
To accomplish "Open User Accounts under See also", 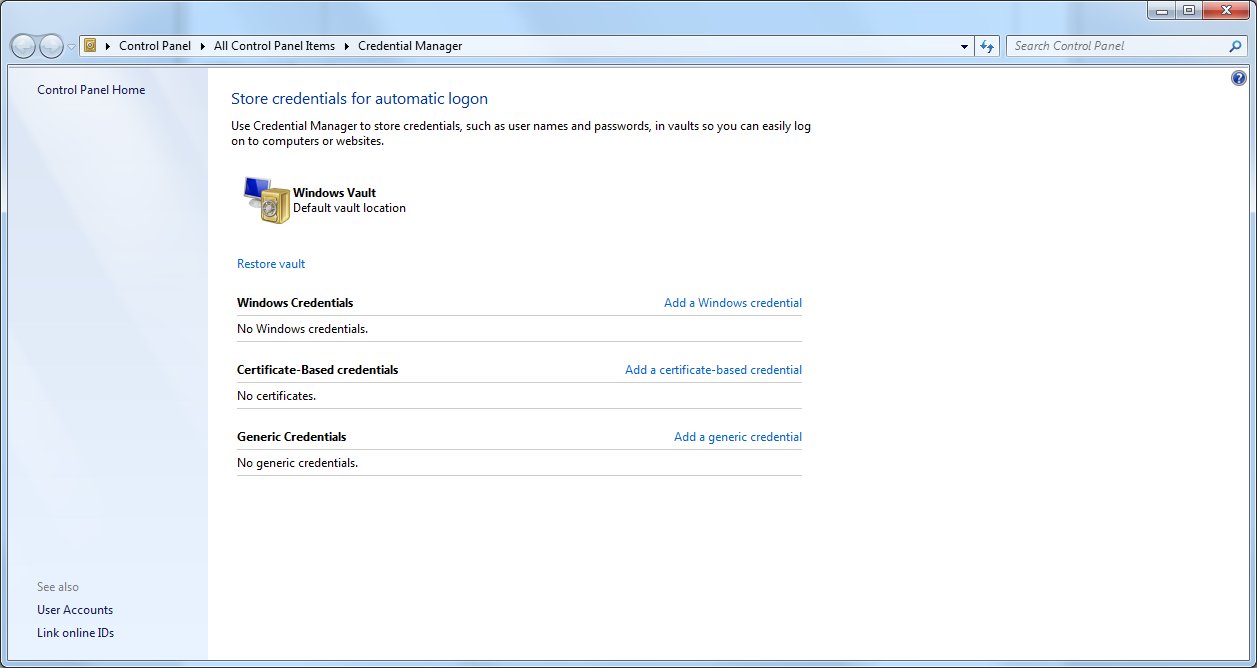I will [75, 610].
